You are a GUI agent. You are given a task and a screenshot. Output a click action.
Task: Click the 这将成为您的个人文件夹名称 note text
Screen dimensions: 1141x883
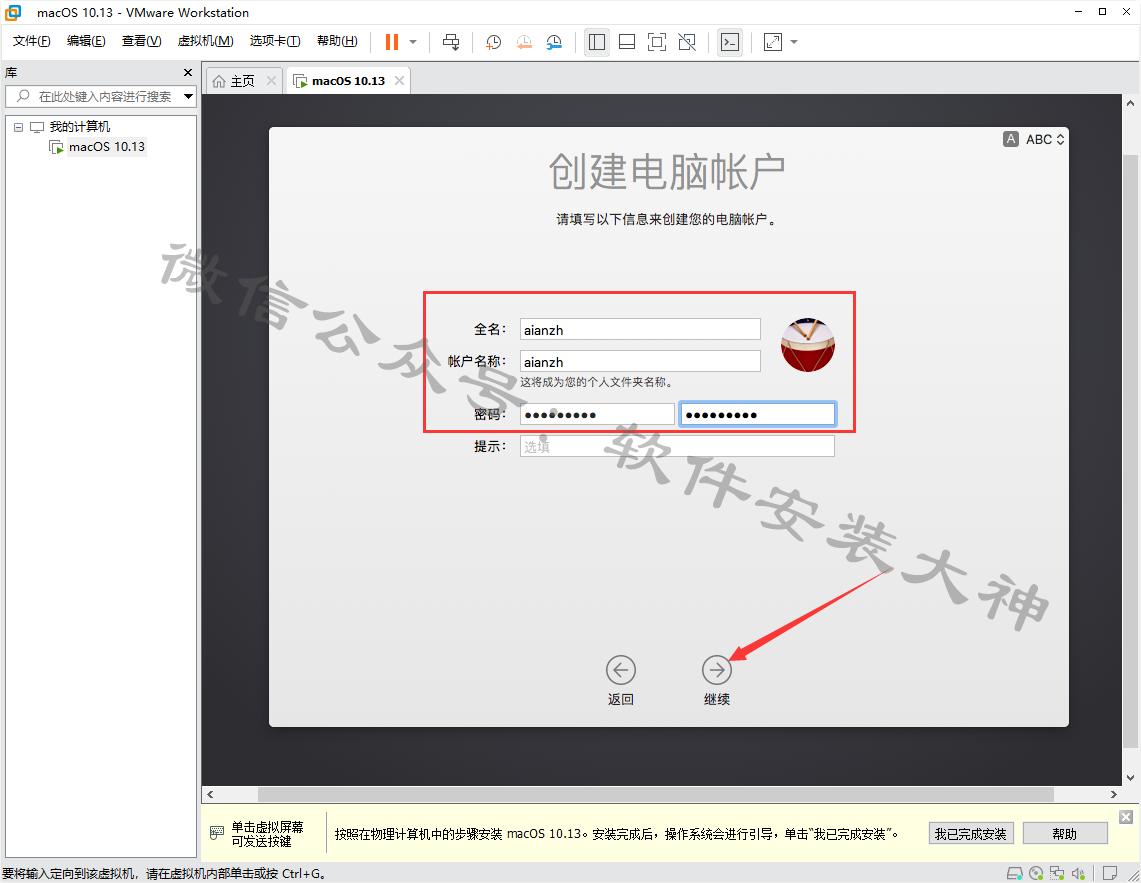(597, 382)
